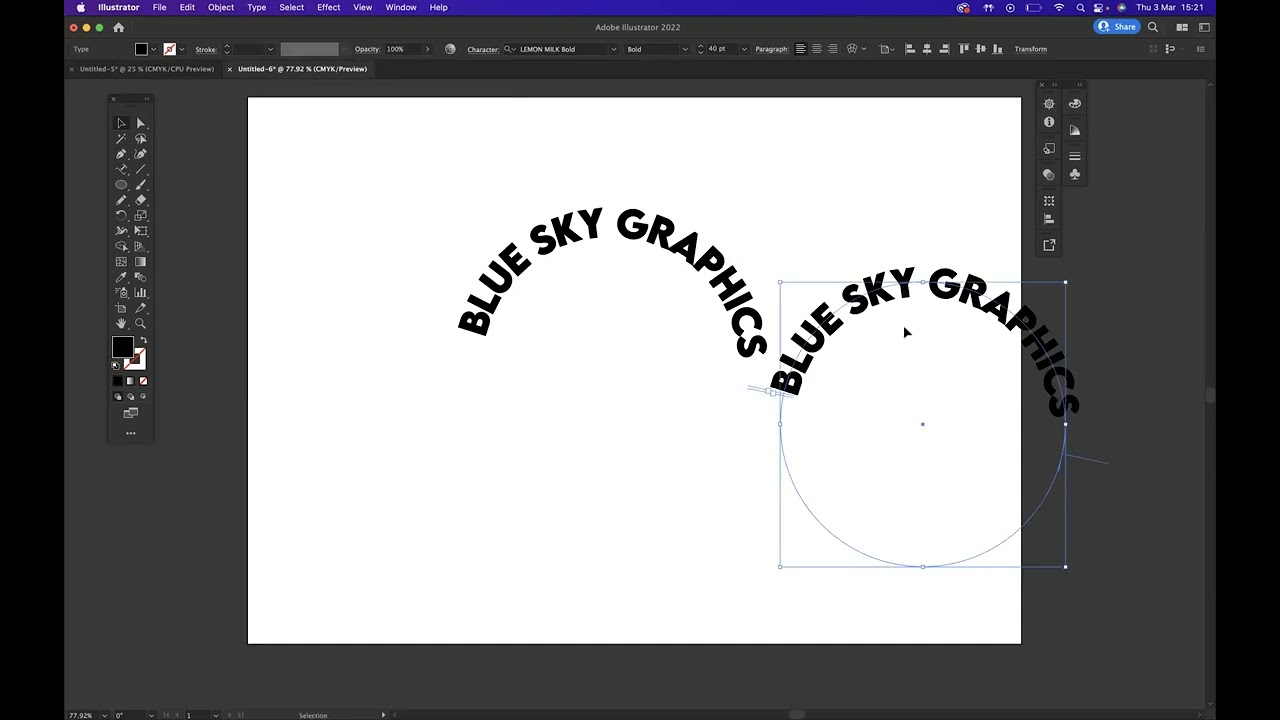Select the Eyedropper tool
The height and width of the screenshot is (720, 1280).
point(121,277)
